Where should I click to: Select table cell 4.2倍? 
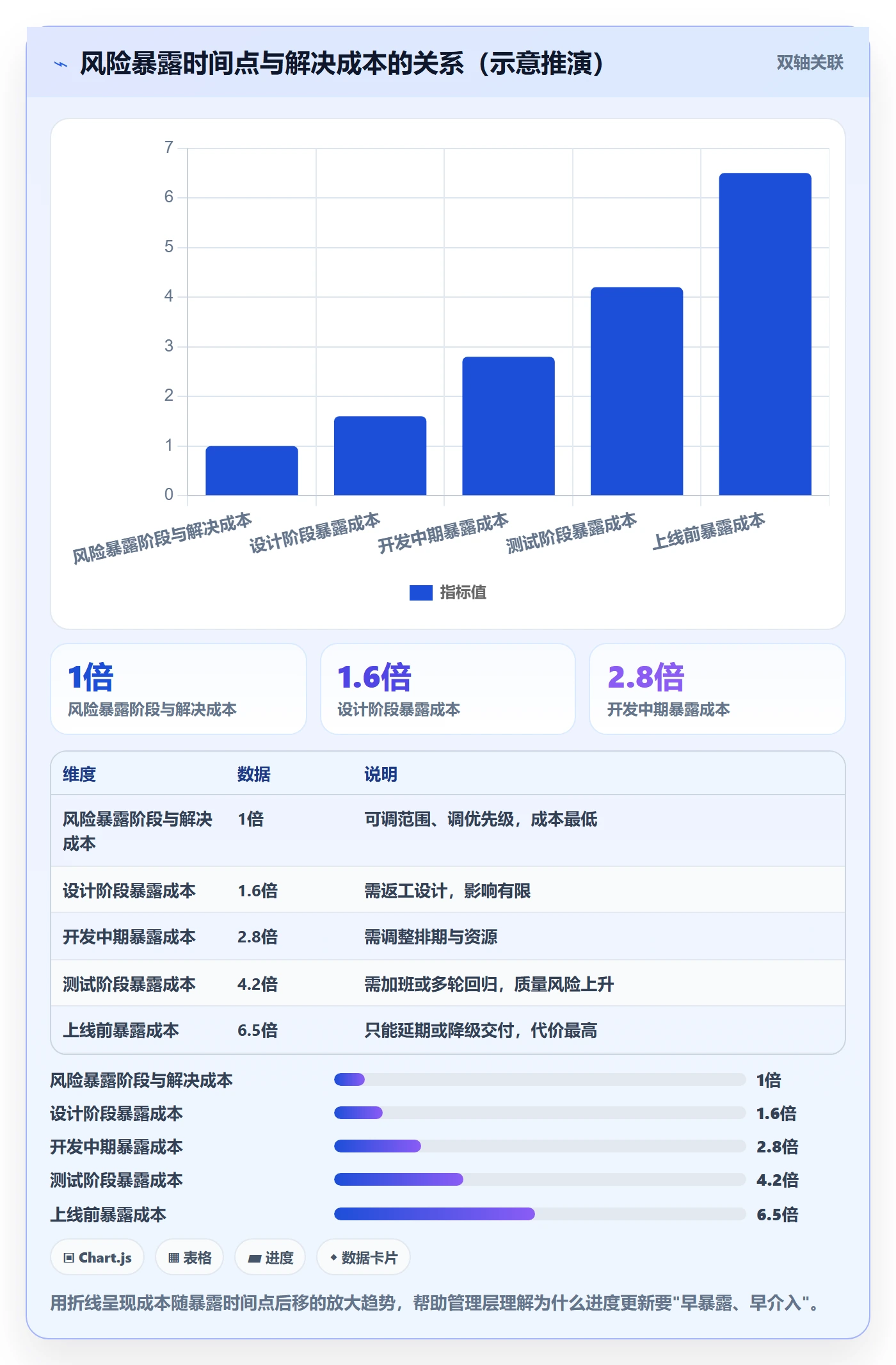point(257,984)
